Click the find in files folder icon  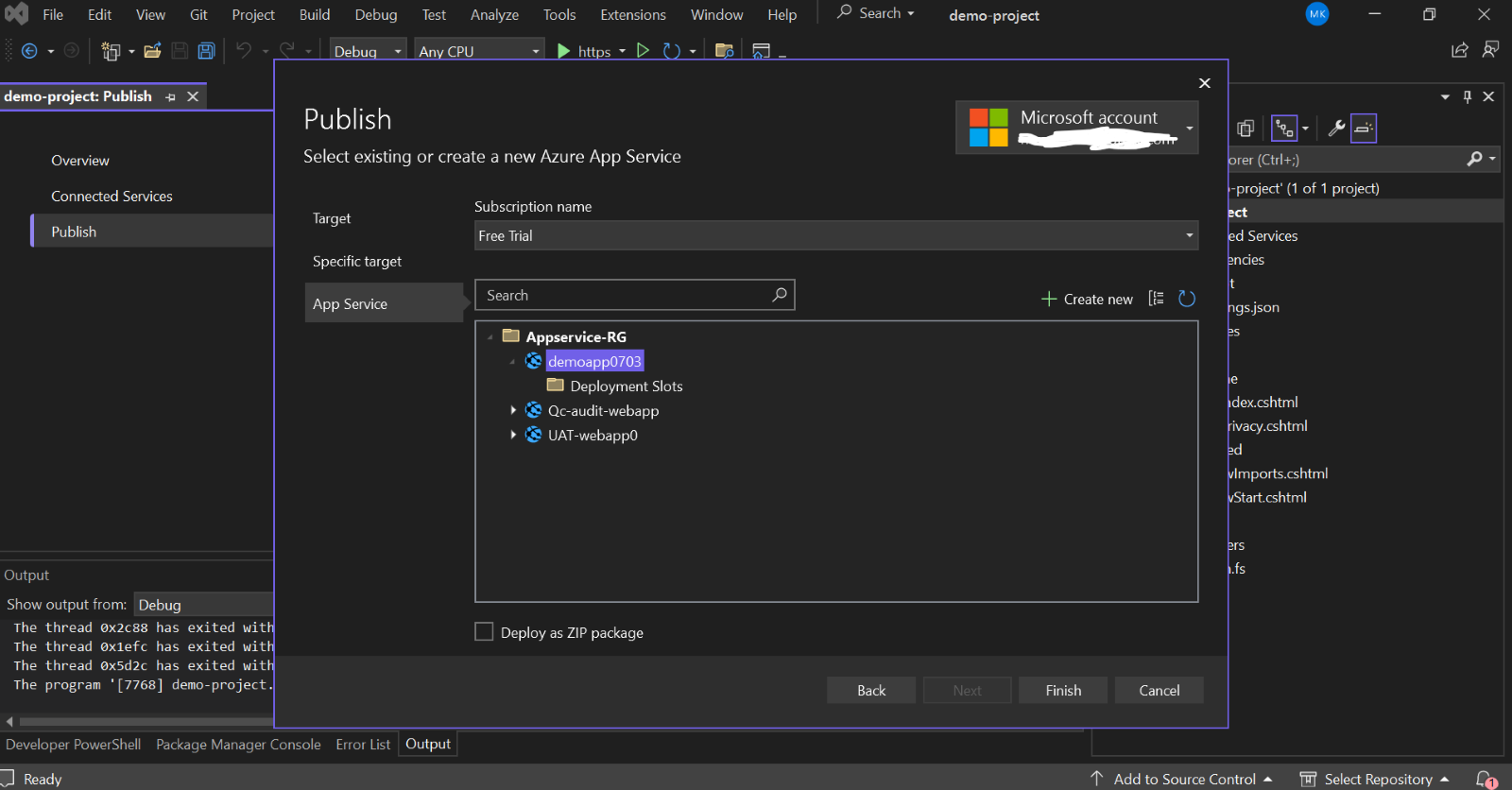725,51
